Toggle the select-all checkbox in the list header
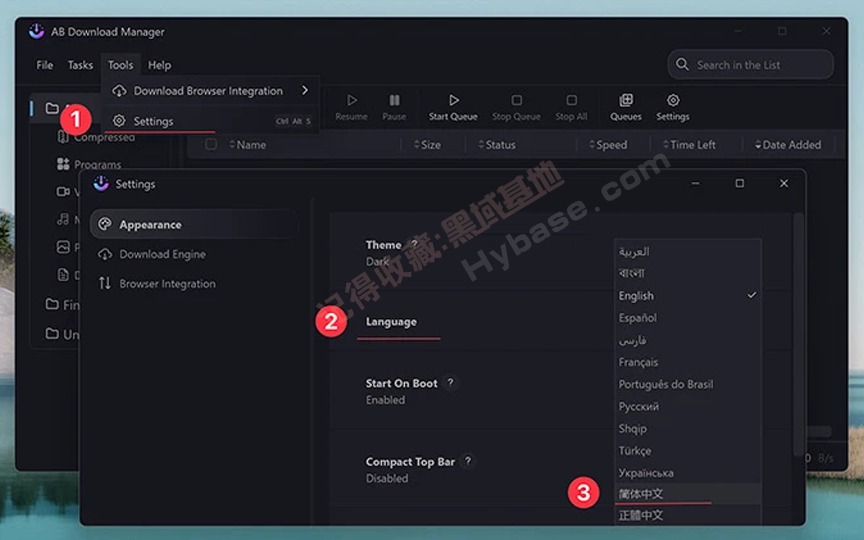864x540 pixels. click(x=210, y=144)
